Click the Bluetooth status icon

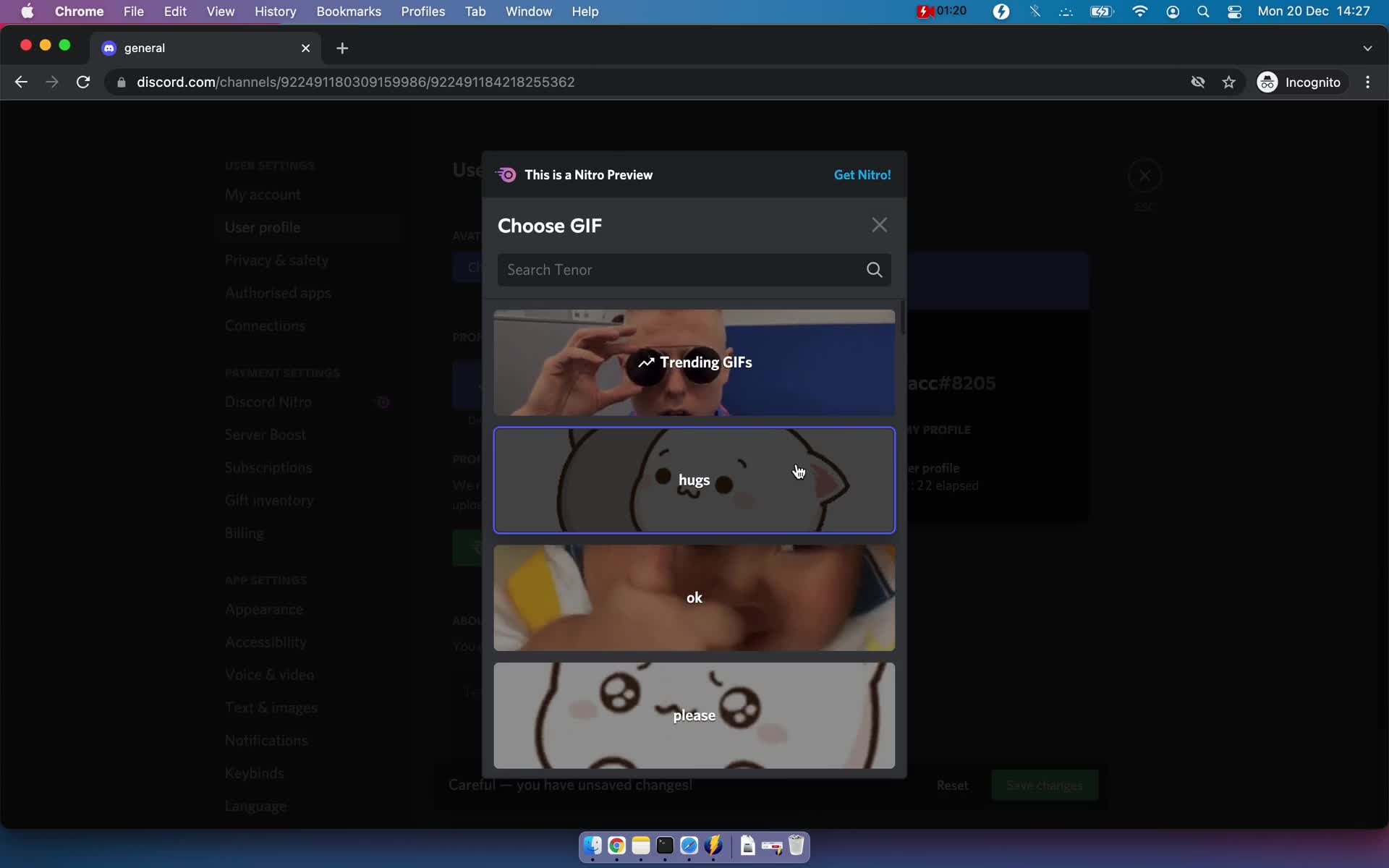click(1035, 12)
